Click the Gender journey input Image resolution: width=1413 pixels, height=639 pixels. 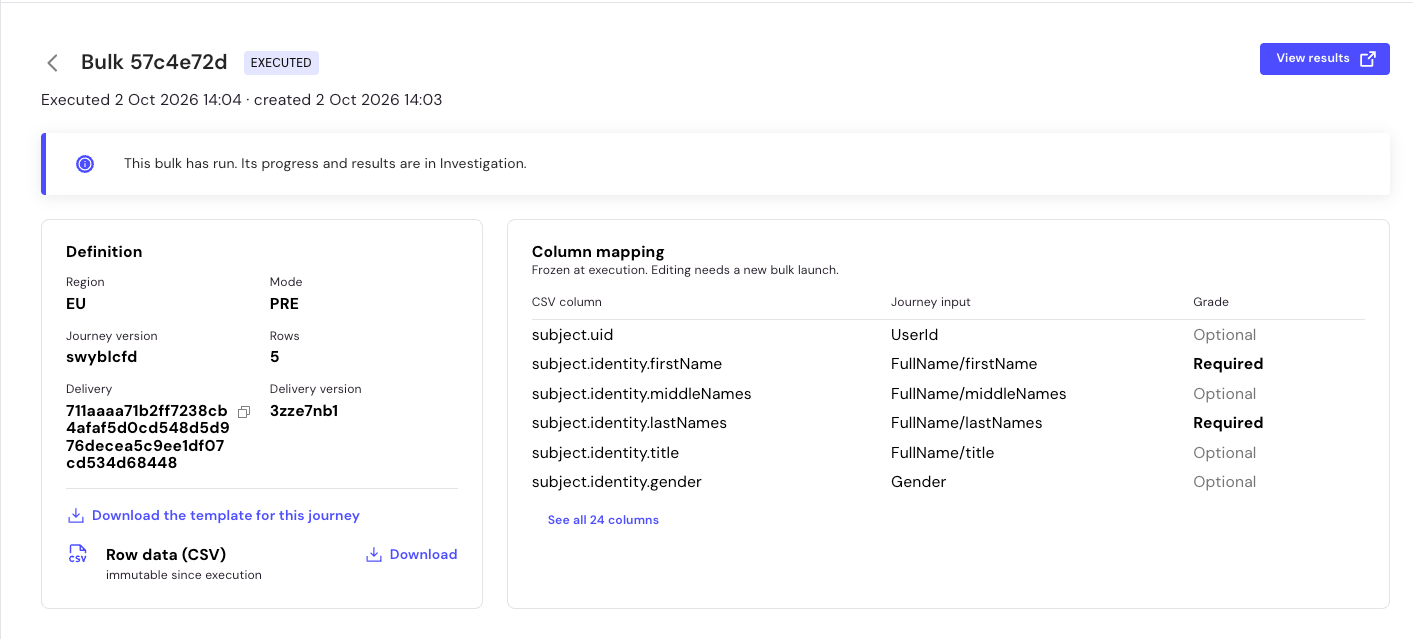918,482
